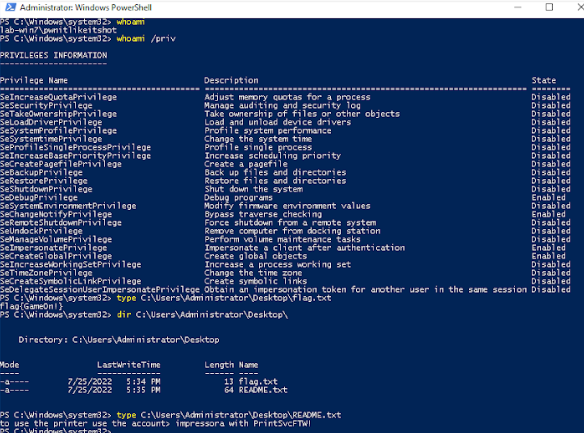This screenshot has height=433, width=584.
Task: Click the 'Description' column header
Action: tap(231, 80)
